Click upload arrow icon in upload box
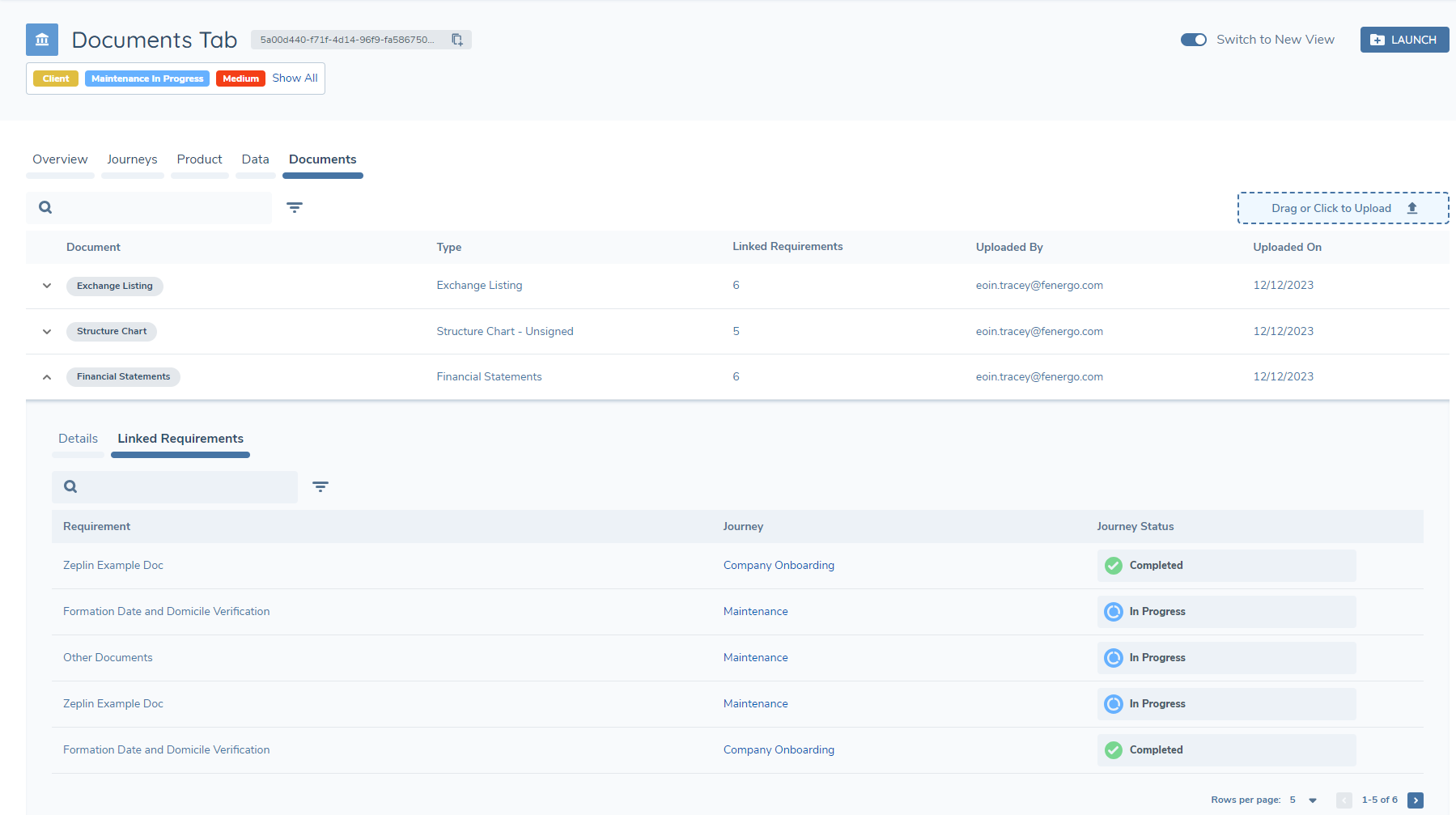The image size is (1456, 815). (1412, 208)
